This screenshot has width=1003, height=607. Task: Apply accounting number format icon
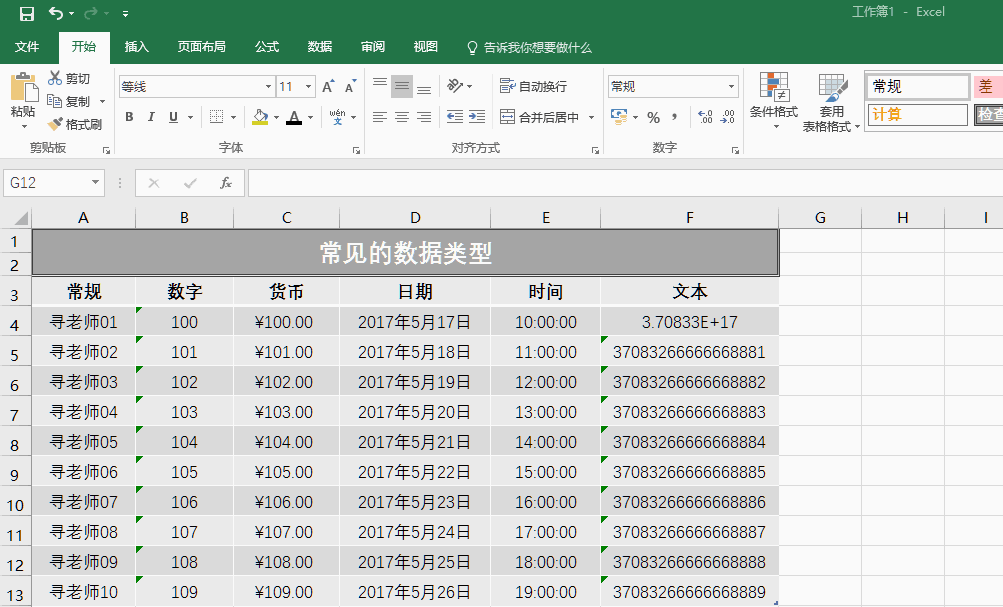tap(619, 116)
